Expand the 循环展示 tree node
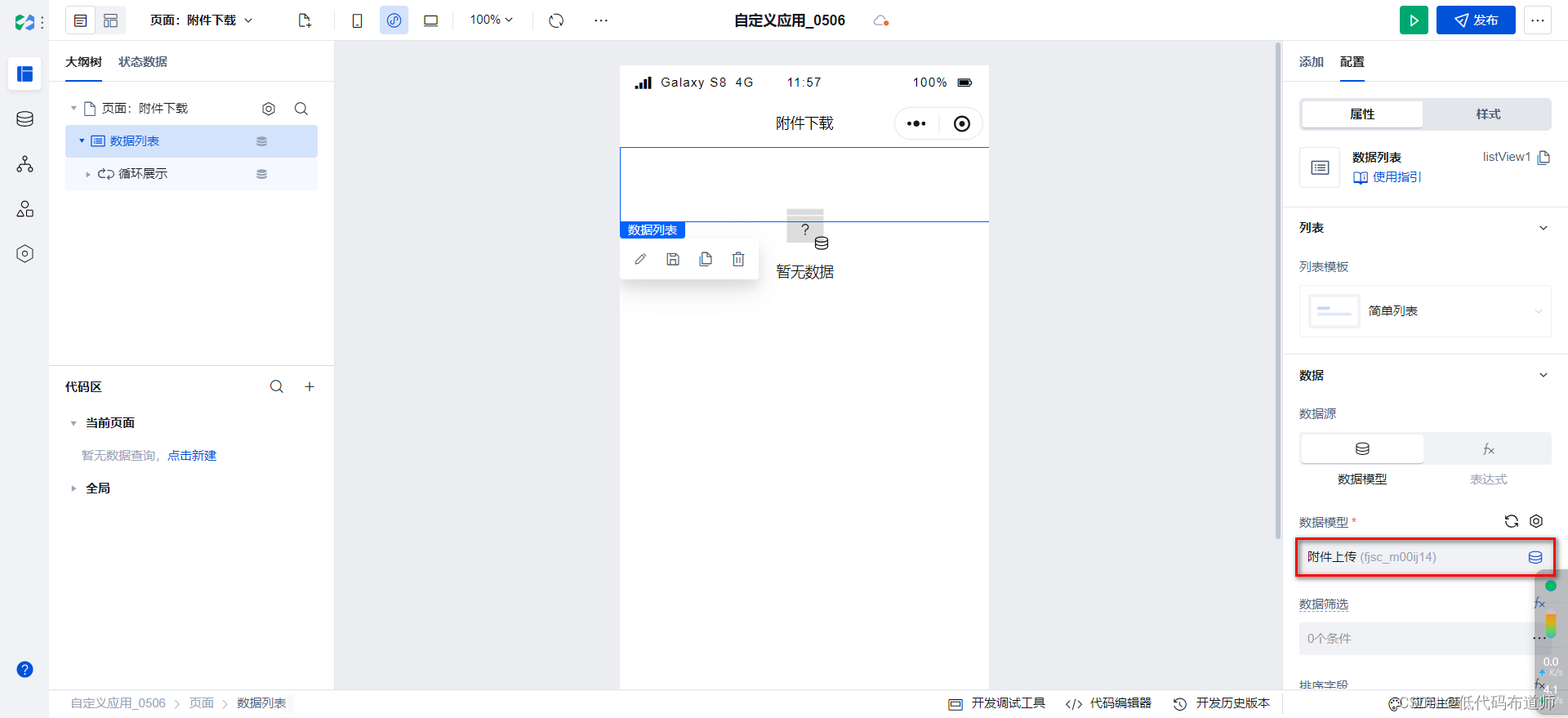 pyautogui.click(x=88, y=174)
